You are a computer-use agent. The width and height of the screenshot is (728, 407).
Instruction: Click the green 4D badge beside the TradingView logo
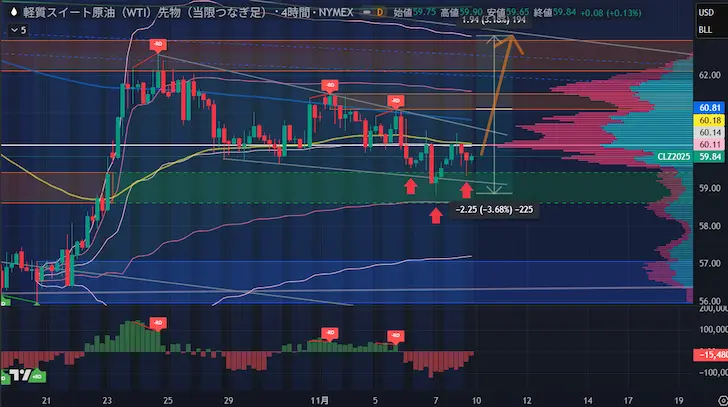[39, 378]
